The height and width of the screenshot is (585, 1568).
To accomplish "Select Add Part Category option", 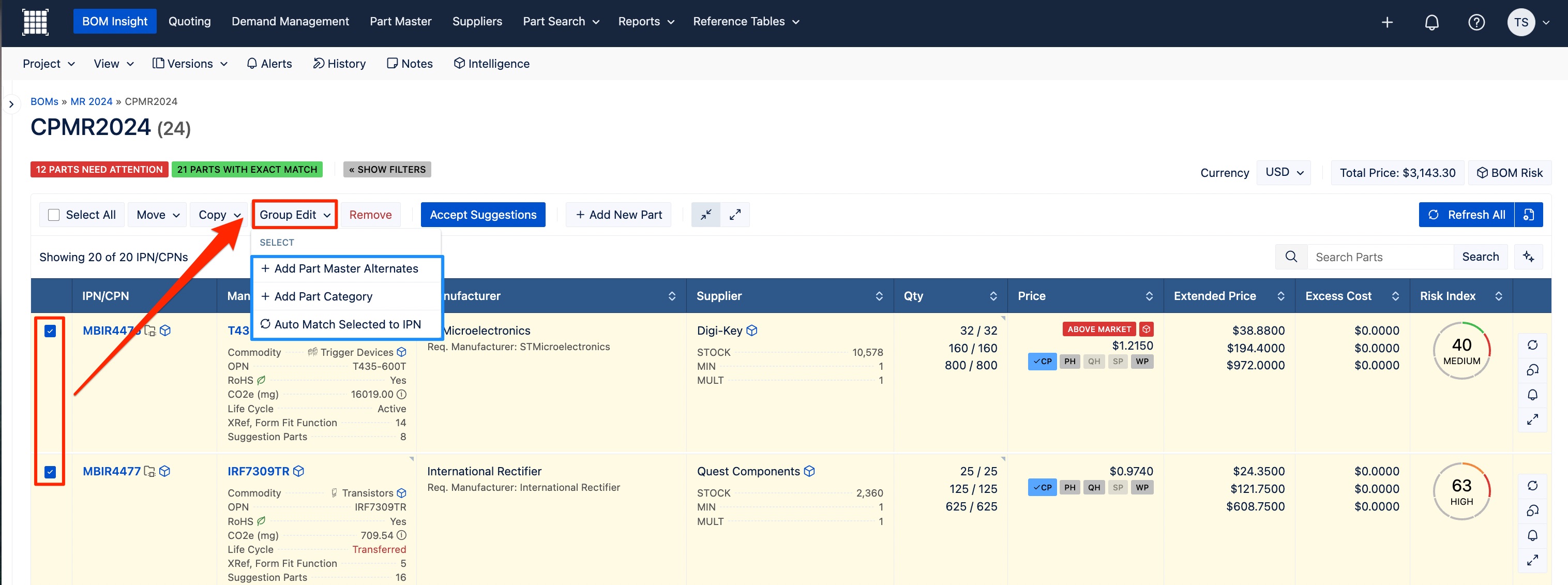I will 346,296.
